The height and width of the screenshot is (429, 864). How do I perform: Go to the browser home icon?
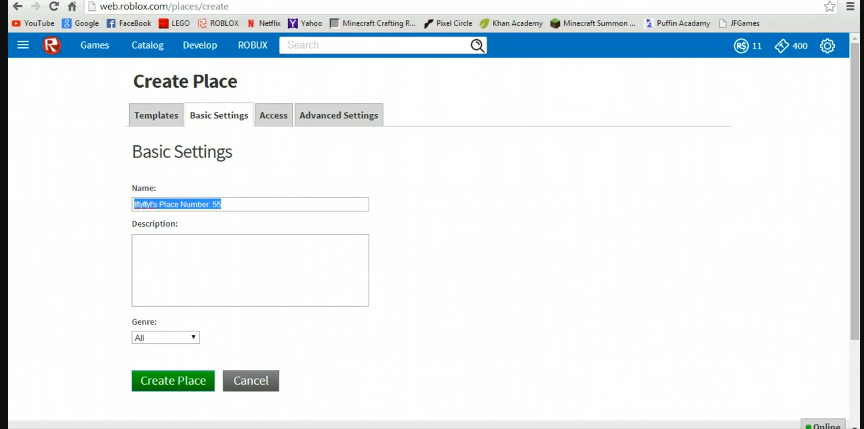click(x=72, y=6)
